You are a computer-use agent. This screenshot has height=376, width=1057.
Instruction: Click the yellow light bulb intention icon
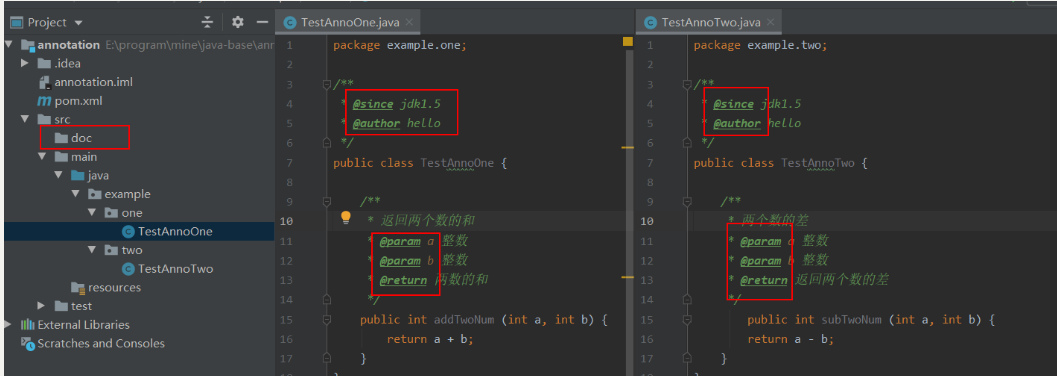(x=346, y=217)
